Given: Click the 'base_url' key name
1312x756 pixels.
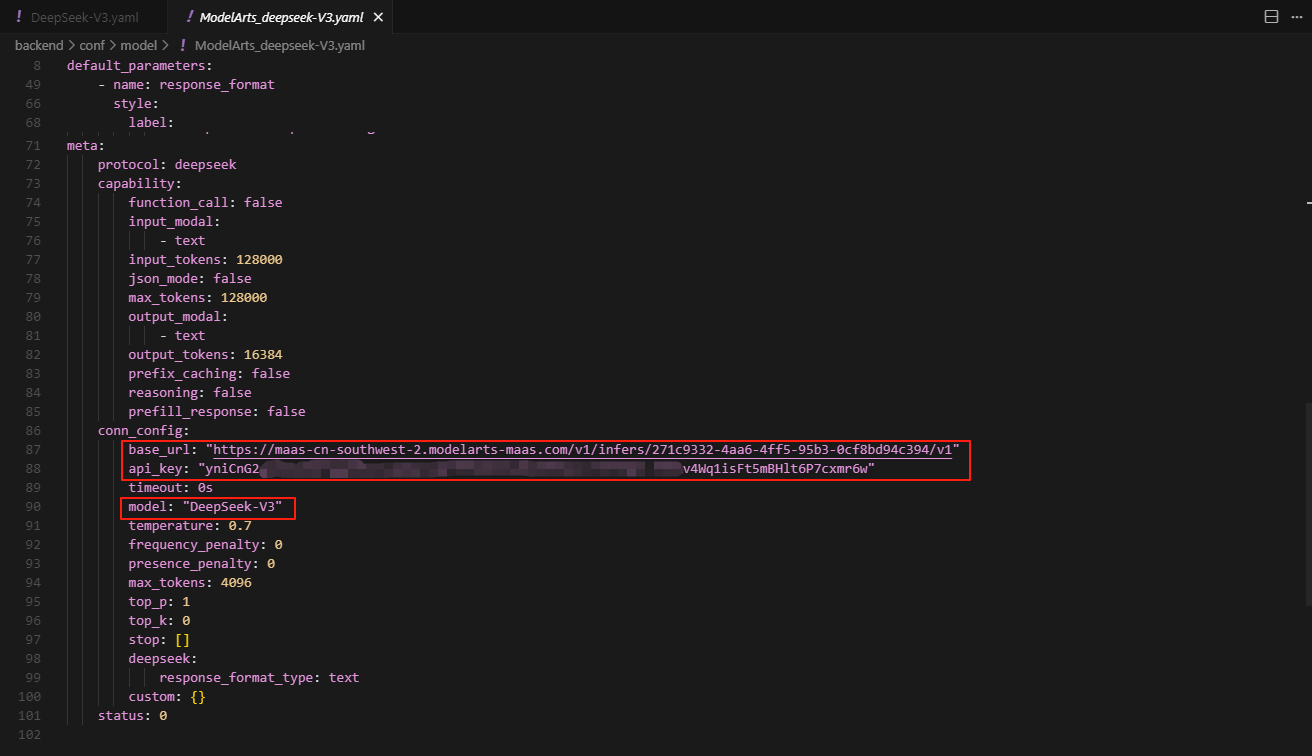Looking at the screenshot, I should pos(159,449).
